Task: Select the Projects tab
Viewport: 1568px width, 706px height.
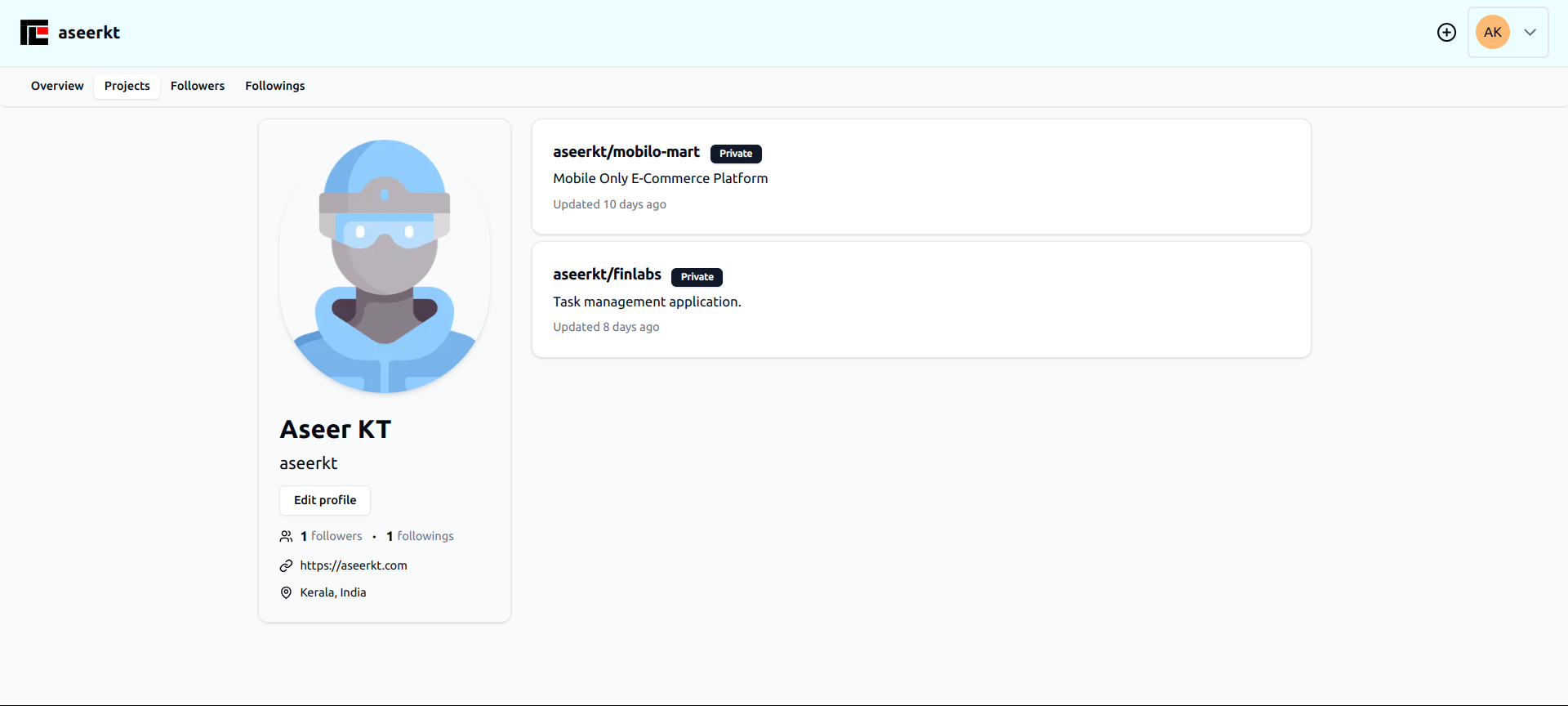Action: pos(127,86)
